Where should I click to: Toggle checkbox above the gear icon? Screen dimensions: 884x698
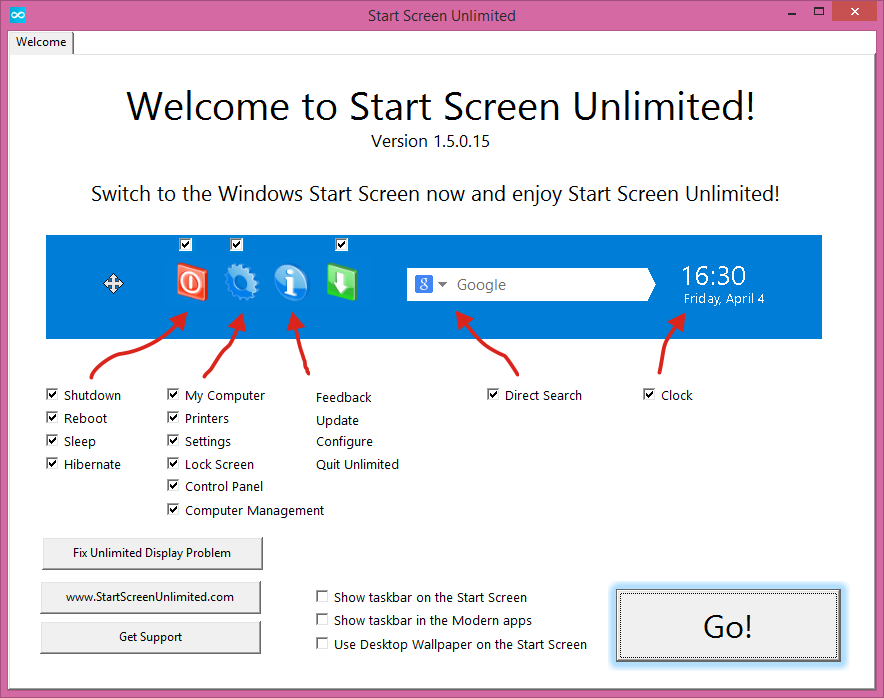pyautogui.click(x=236, y=244)
